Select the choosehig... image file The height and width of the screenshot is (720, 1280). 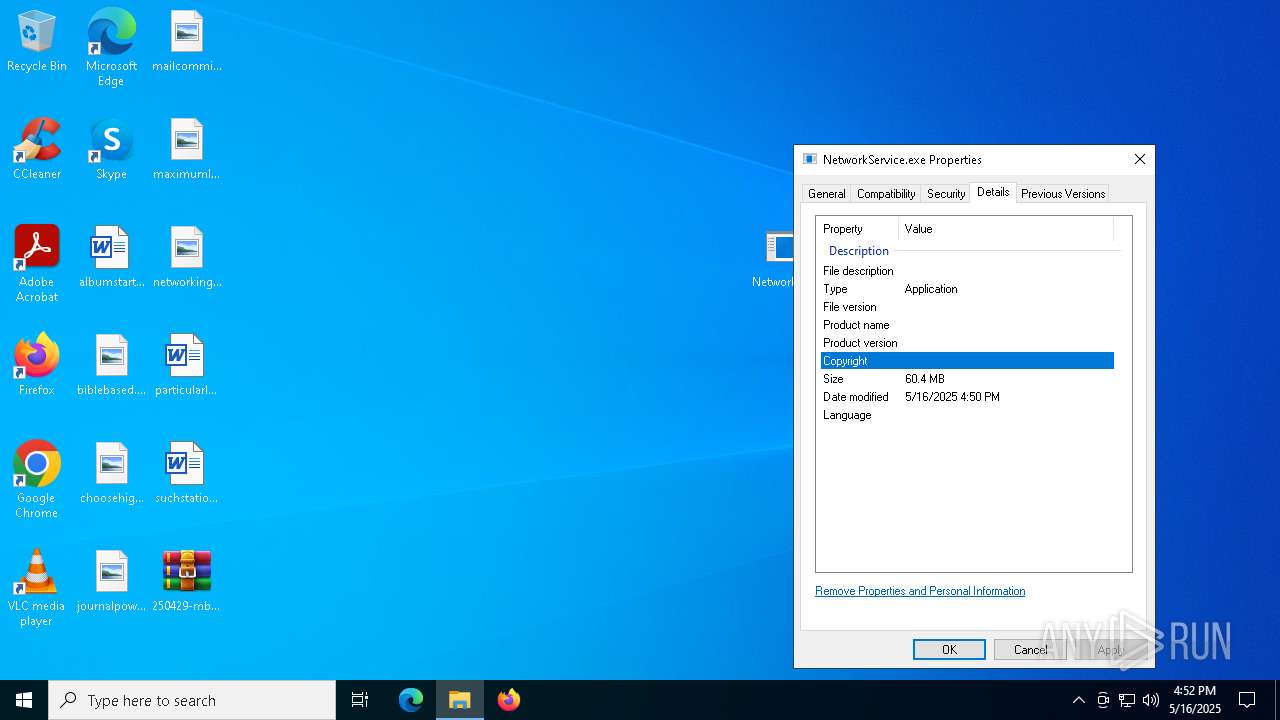(111, 474)
